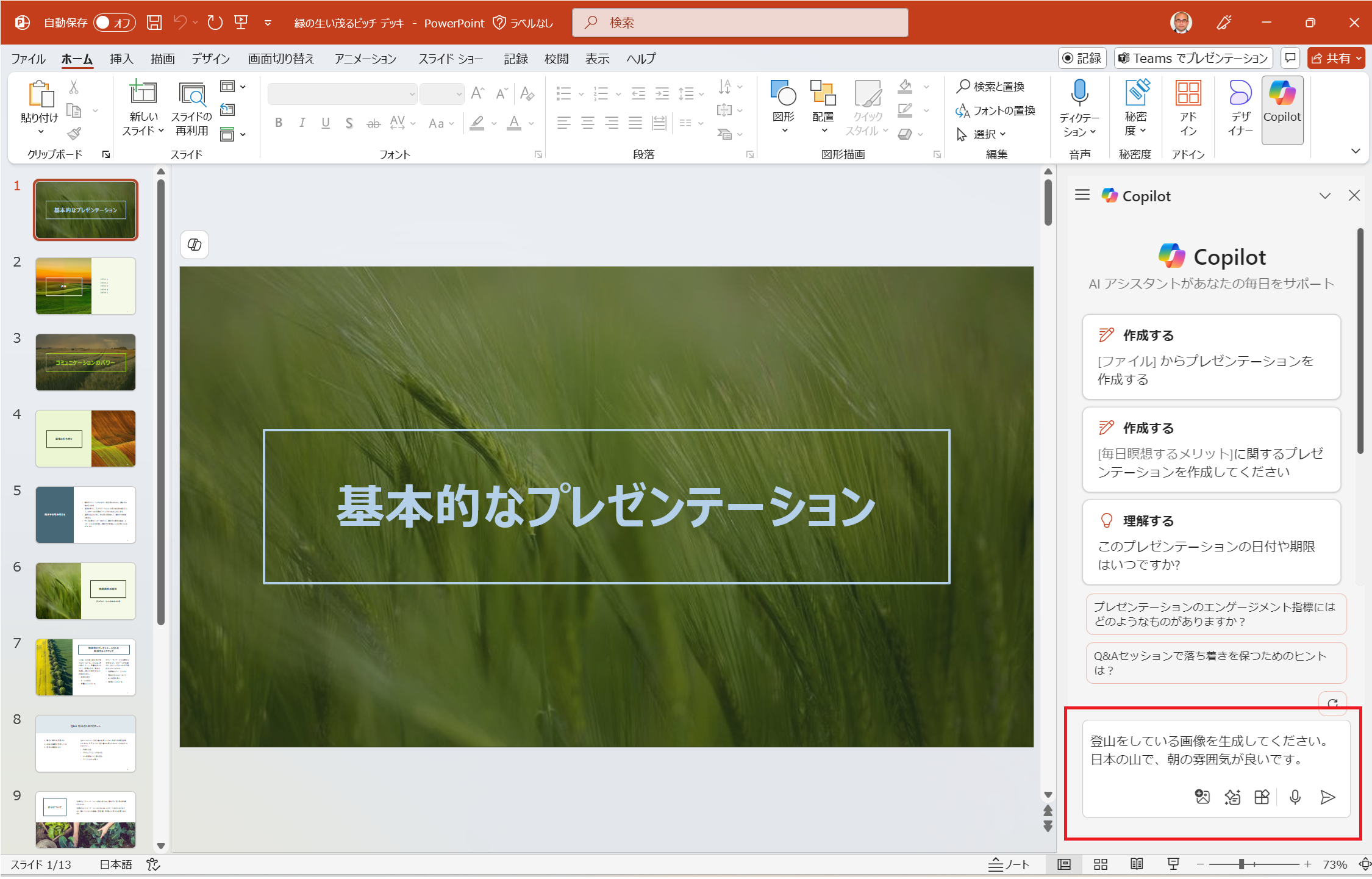Click the Q&A session tips suggestion
Image resolution: width=1372 pixels, height=879 pixels.
(1216, 662)
